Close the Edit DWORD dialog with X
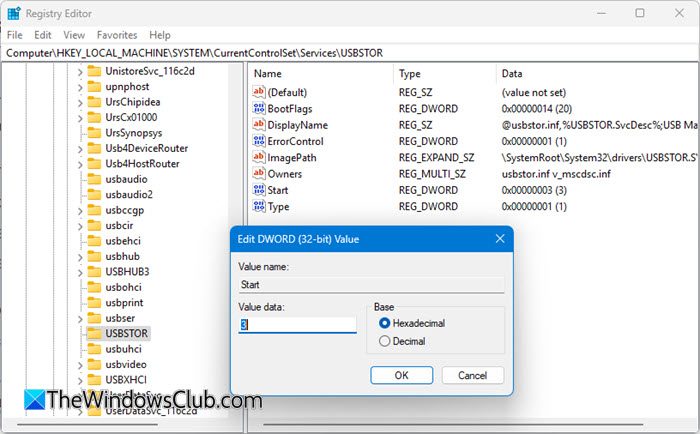The height and width of the screenshot is (434, 700). [x=500, y=239]
